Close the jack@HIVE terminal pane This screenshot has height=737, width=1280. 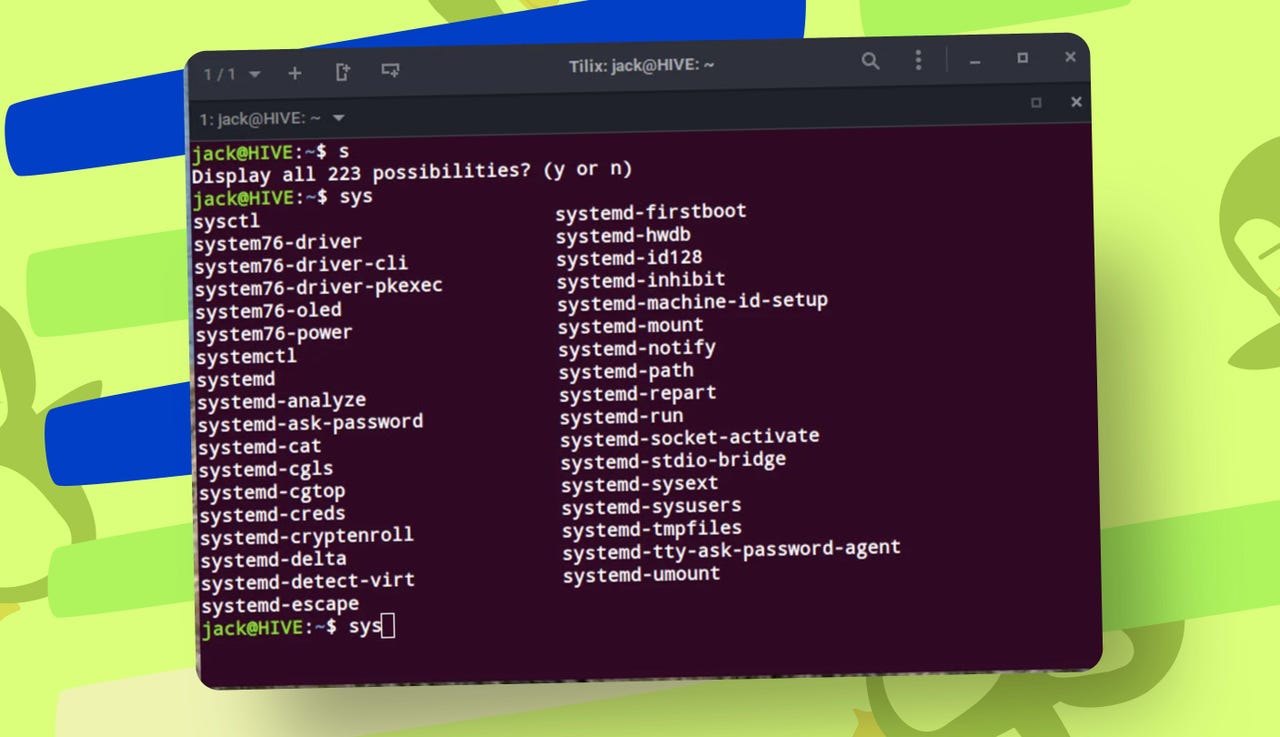pos(1076,102)
